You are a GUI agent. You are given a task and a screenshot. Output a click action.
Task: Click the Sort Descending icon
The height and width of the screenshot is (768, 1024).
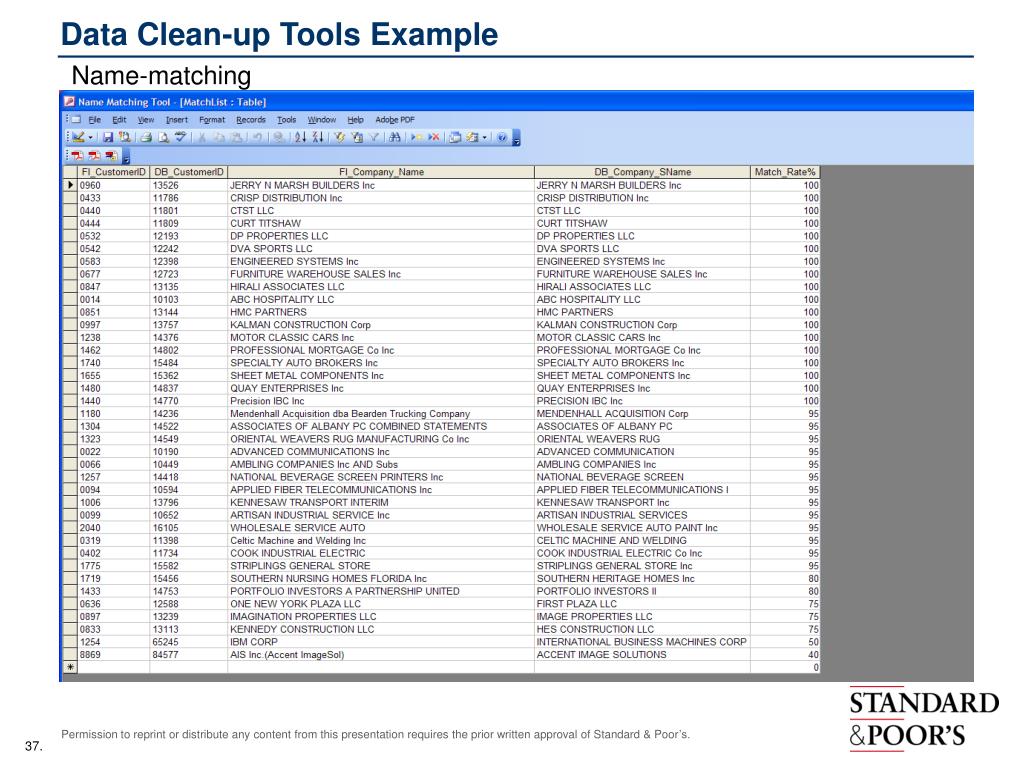coord(317,137)
